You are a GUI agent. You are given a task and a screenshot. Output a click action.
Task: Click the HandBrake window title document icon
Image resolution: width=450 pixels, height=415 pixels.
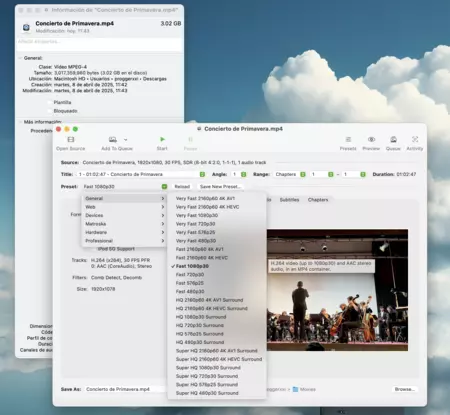(199, 129)
